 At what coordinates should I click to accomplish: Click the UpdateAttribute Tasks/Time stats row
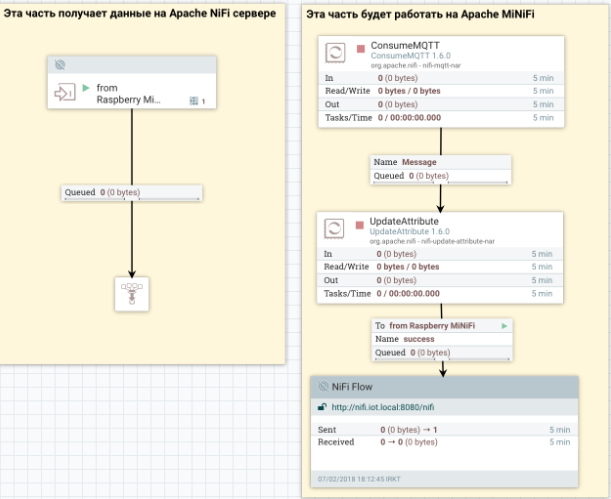[x=440, y=294]
